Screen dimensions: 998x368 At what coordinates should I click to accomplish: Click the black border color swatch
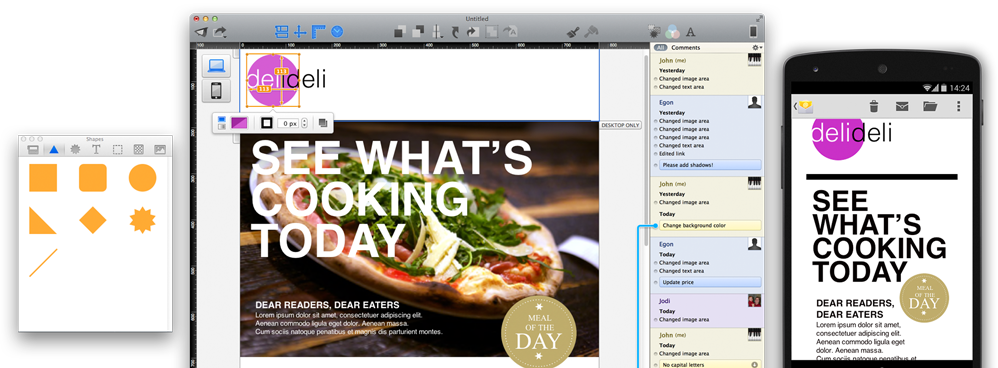click(x=267, y=123)
